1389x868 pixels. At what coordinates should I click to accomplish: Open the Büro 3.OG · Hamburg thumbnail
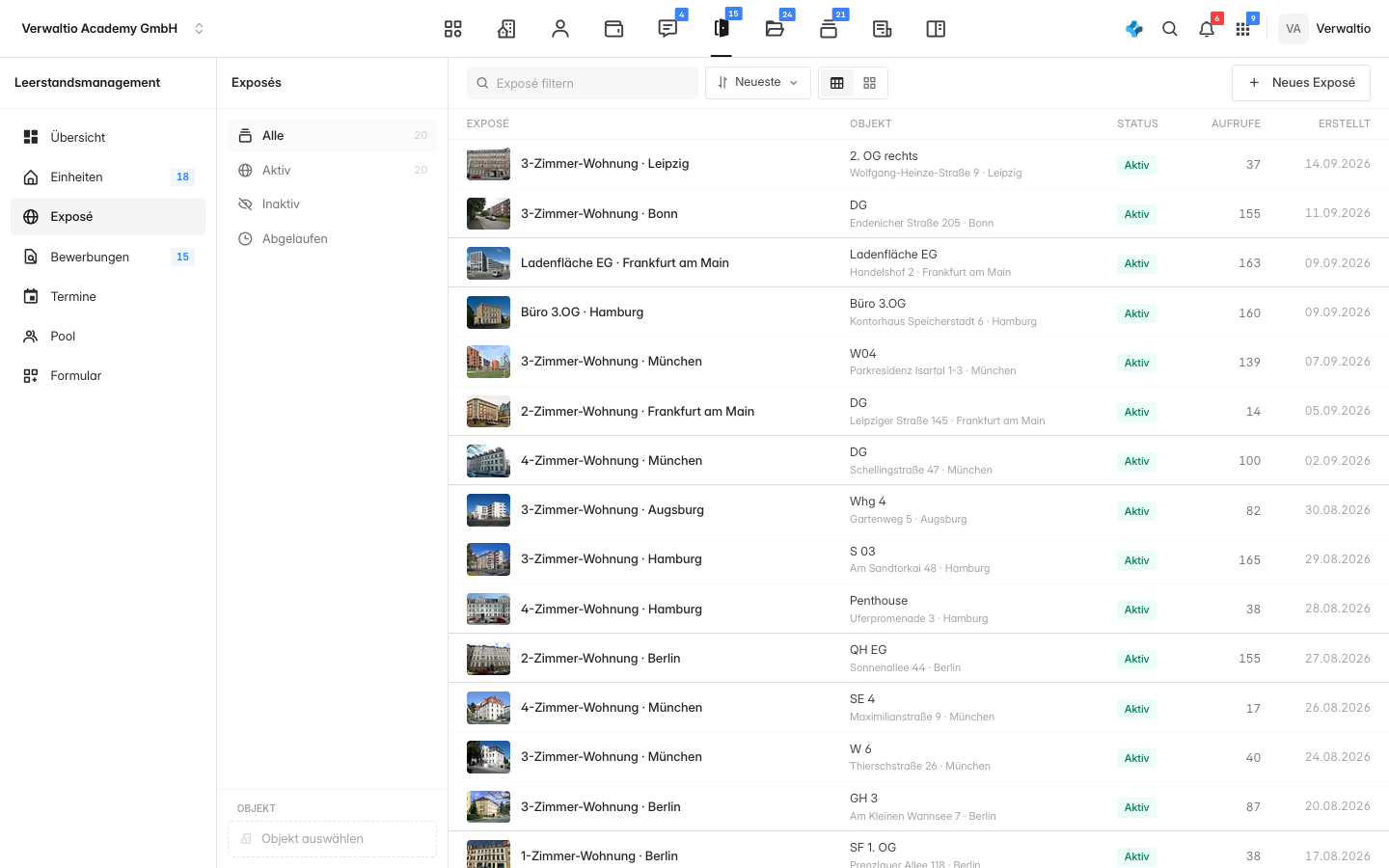pyautogui.click(x=488, y=312)
